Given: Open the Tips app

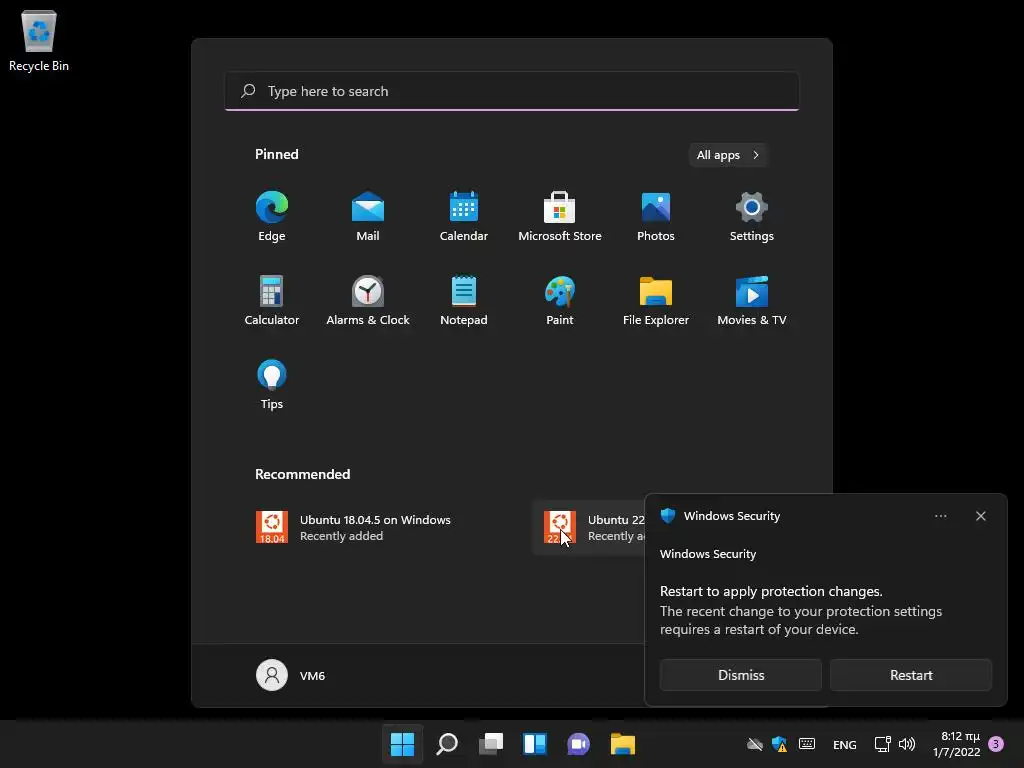Looking at the screenshot, I should pyautogui.click(x=272, y=385).
